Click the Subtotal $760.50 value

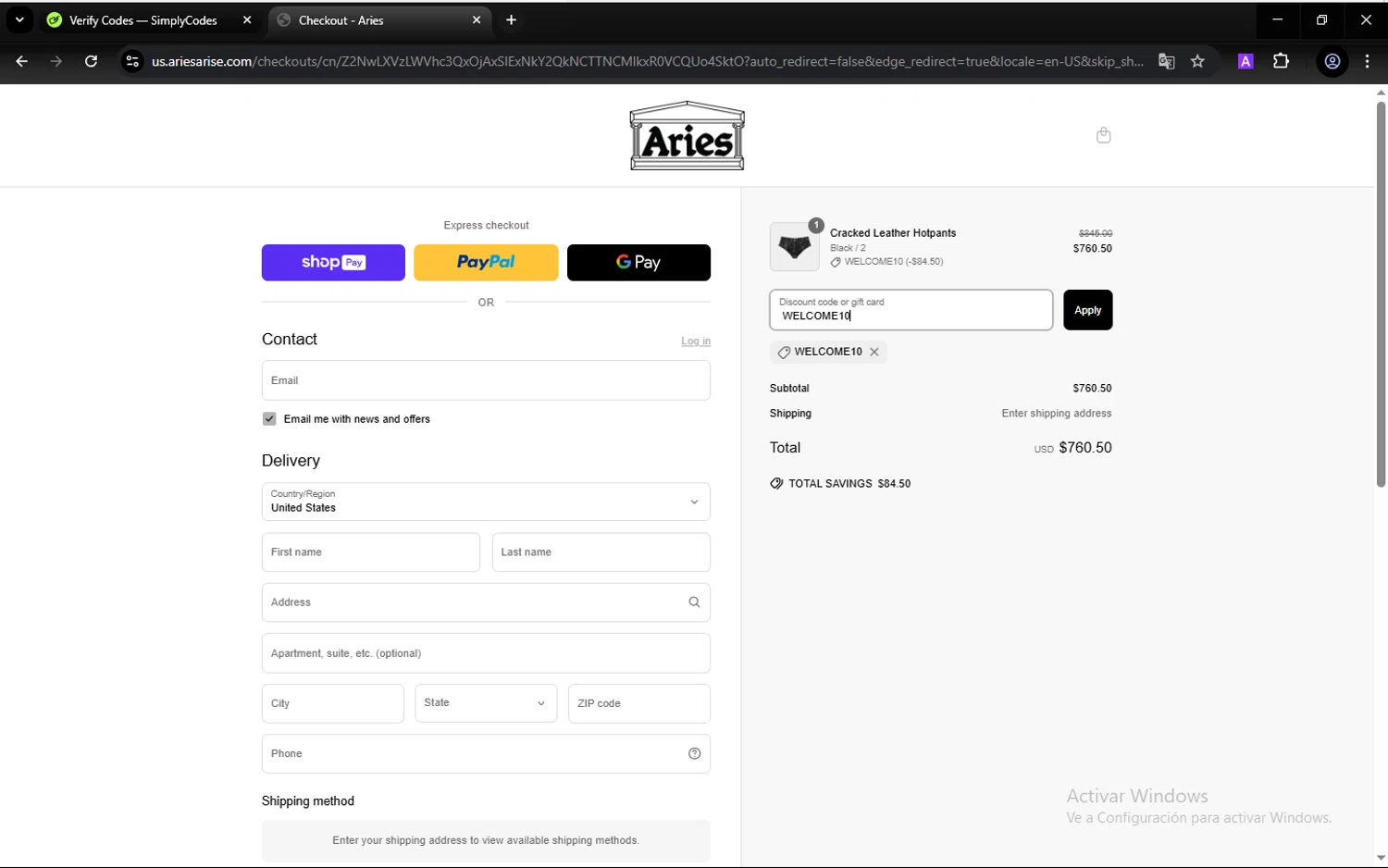pos(1093,389)
